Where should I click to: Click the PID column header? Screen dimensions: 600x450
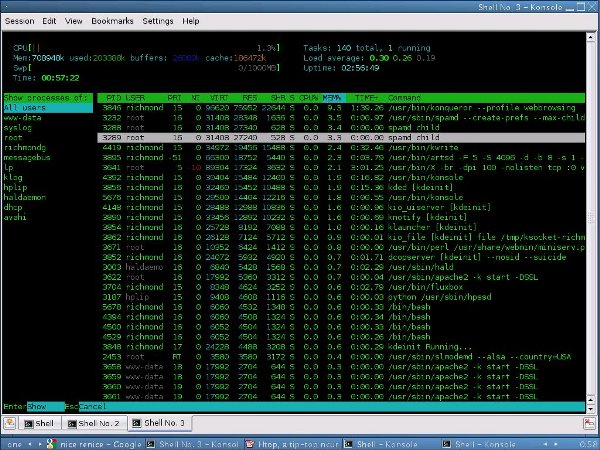click(112, 98)
